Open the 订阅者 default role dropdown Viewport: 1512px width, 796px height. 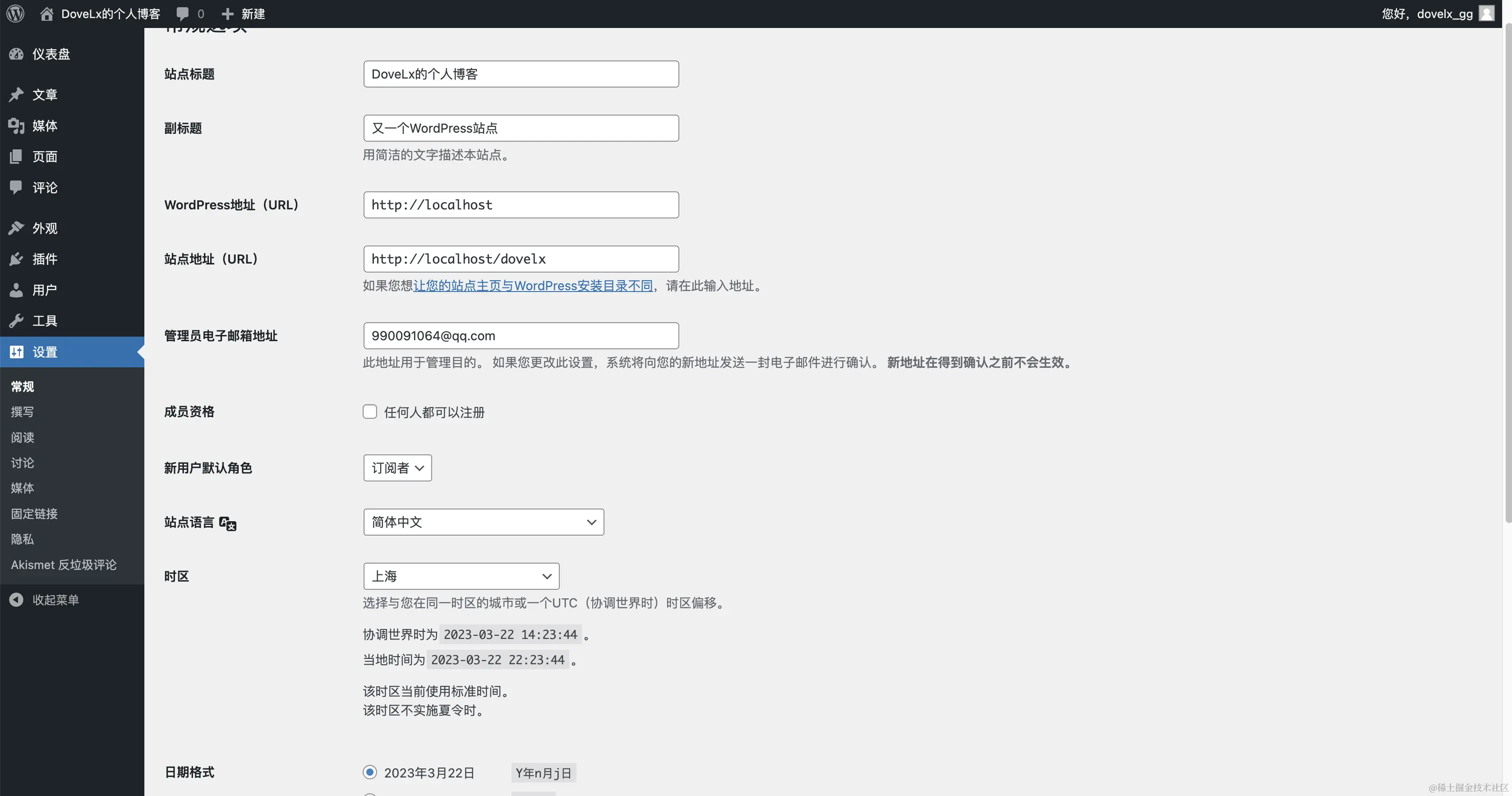click(x=397, y=468)
